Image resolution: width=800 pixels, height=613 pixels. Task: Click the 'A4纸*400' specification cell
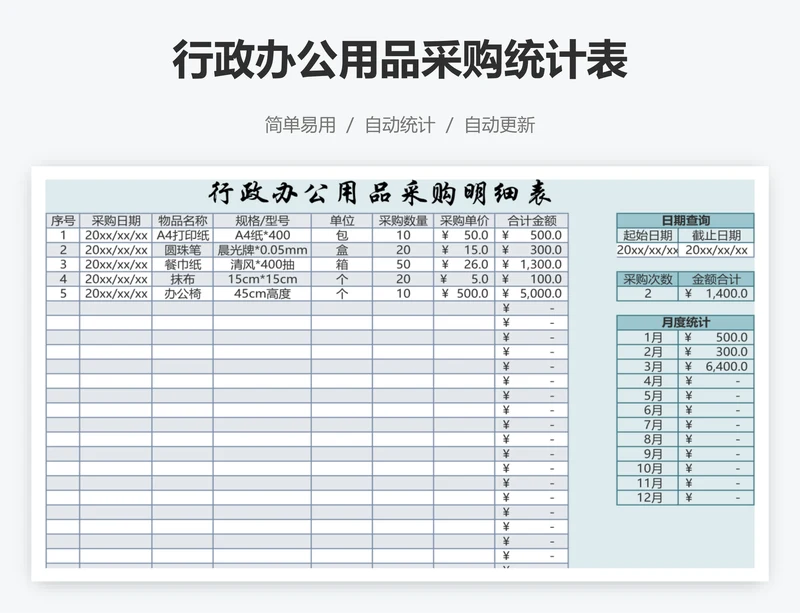[262, 235]
